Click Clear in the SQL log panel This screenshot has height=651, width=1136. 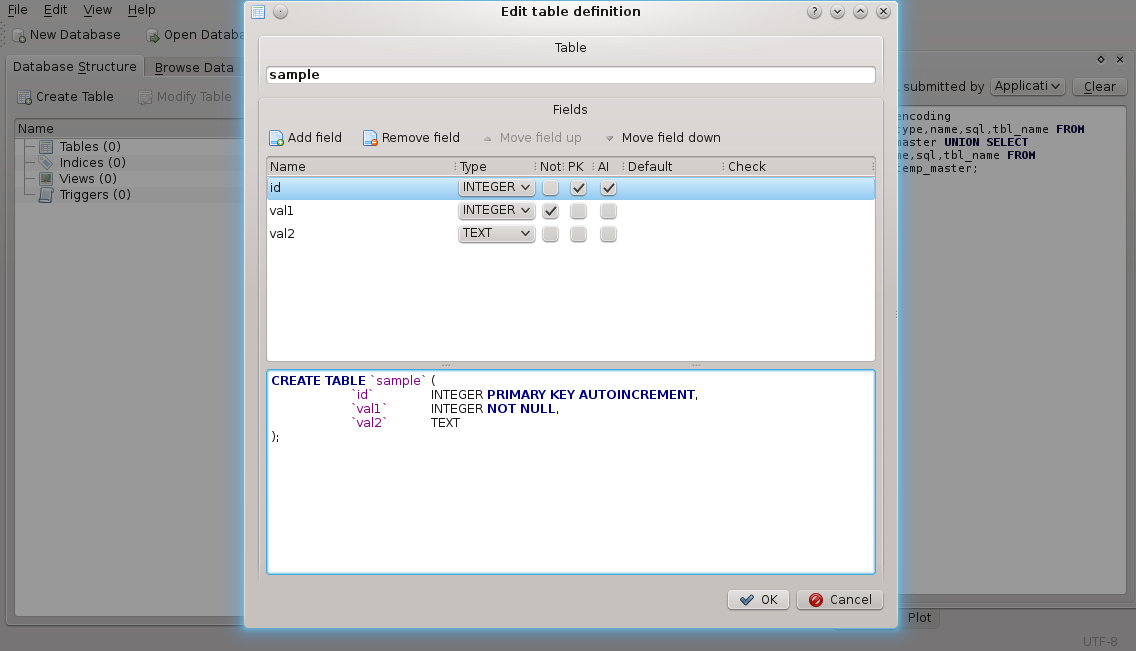click(1099, 86)
